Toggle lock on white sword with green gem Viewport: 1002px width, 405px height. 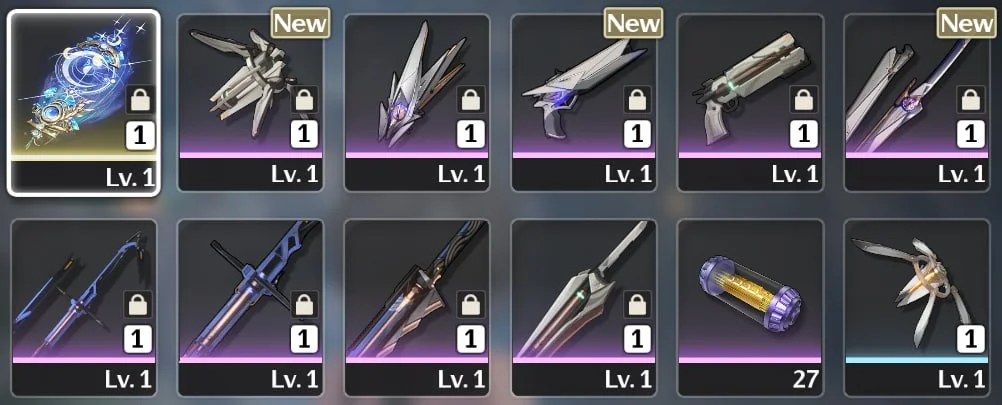[638, 305]
